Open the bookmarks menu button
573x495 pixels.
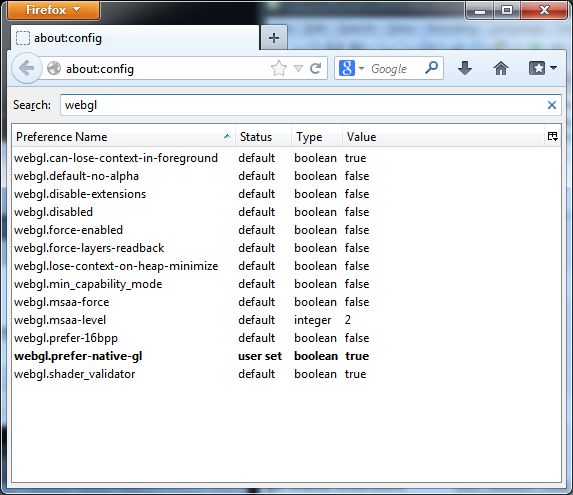543,68
